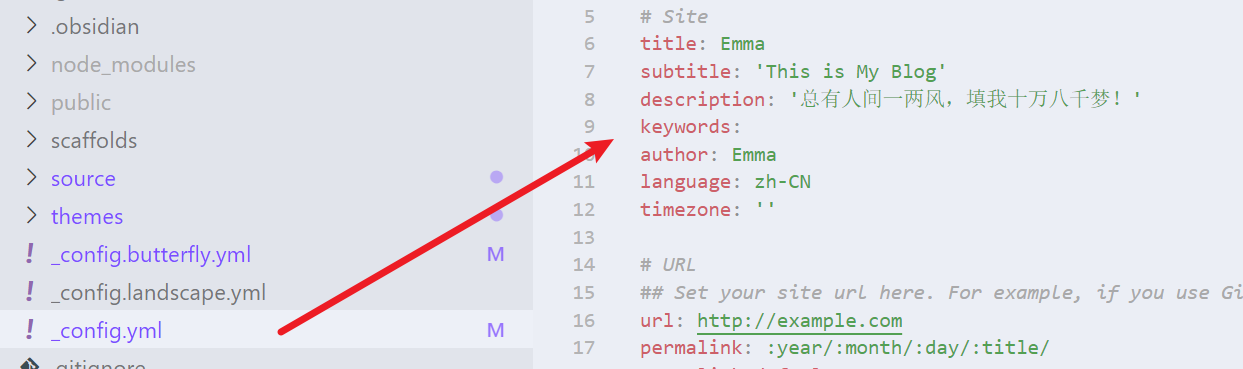Expand the source folder chevron
The height and width of the screenshot is (369, 1243).
(x=31, y=178)
